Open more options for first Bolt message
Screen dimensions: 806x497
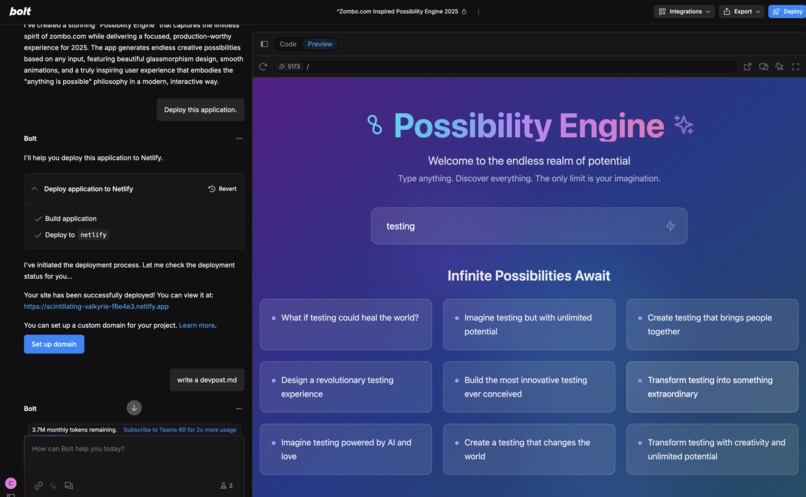239,139
